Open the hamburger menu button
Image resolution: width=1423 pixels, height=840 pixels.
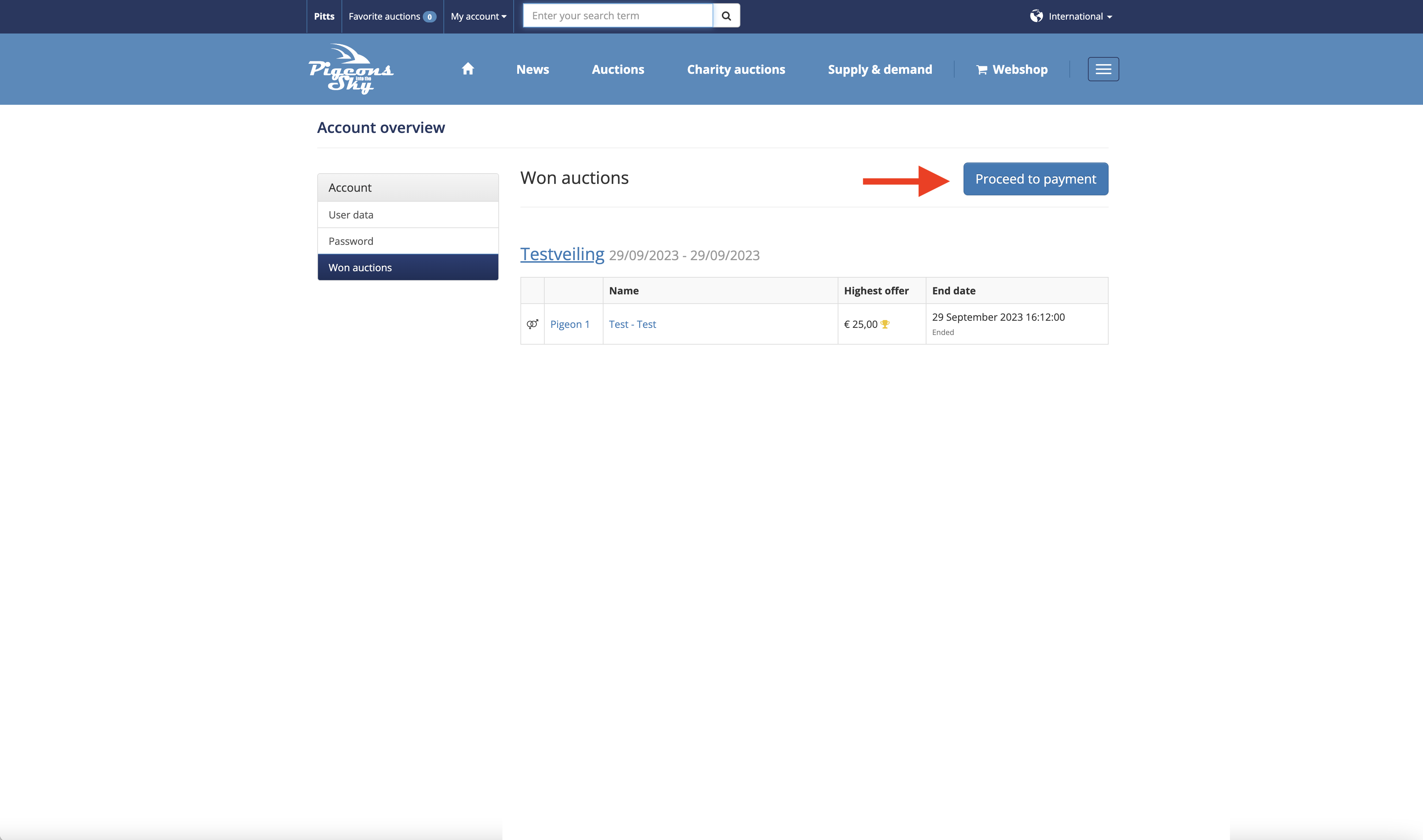(1103, 69)
